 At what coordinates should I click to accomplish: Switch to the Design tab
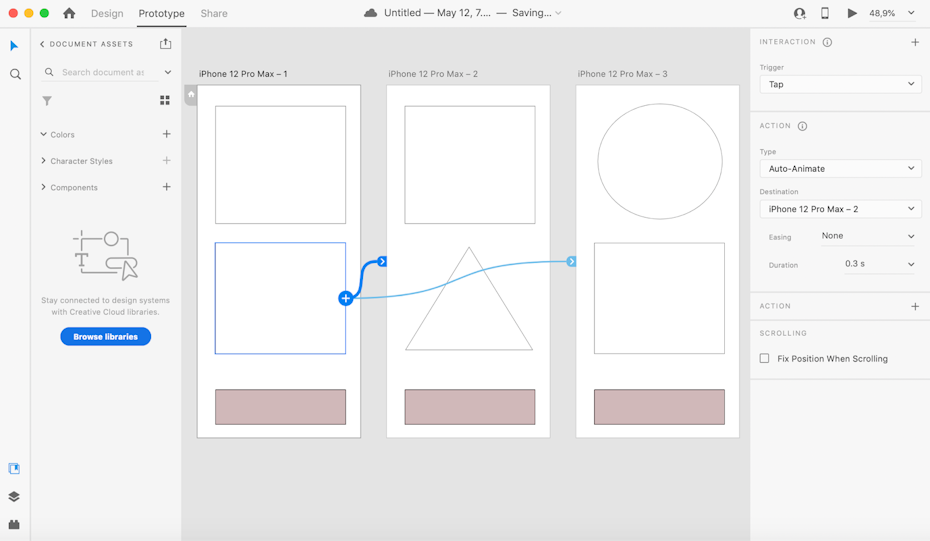coord(107,13)
